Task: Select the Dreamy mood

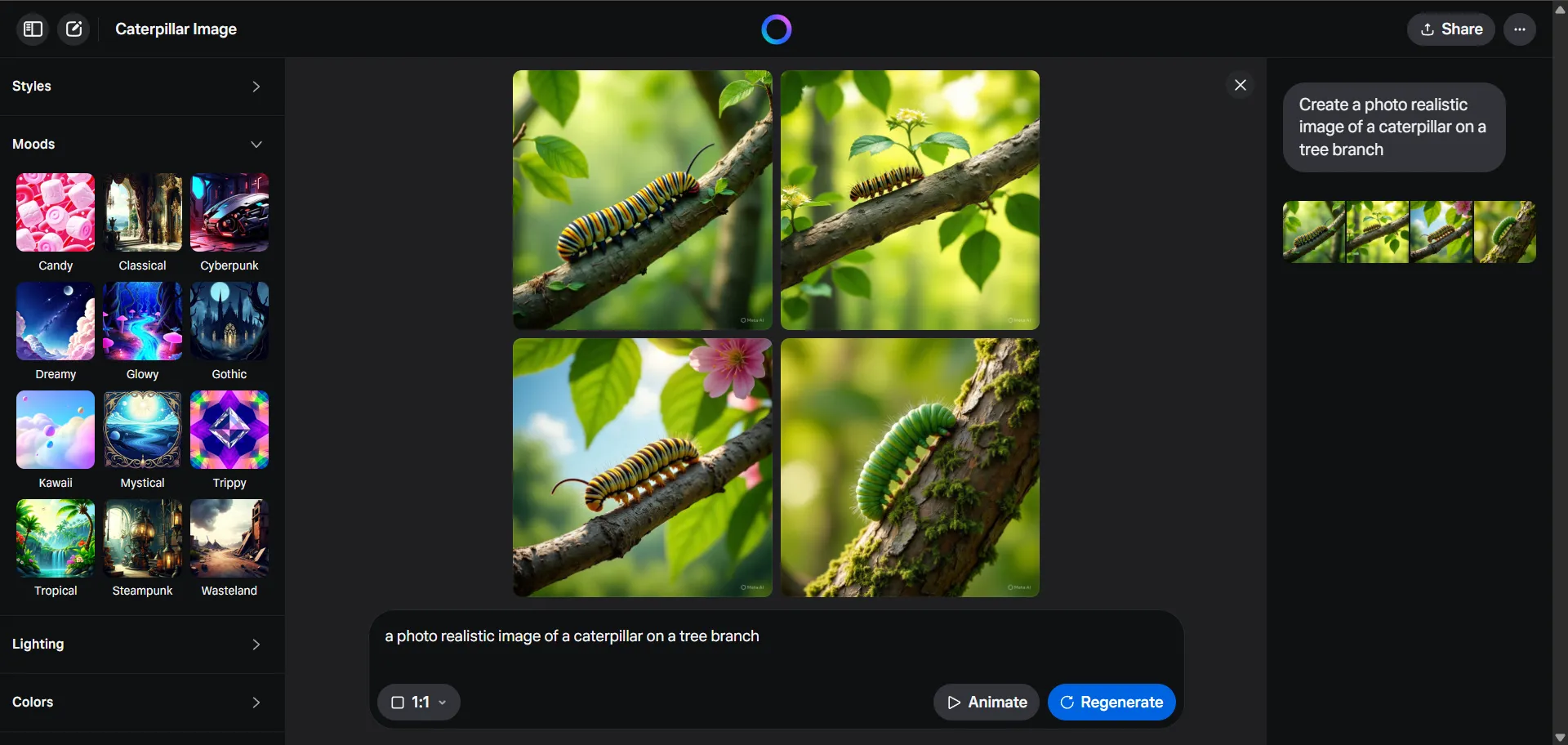Action: tap(54, 321)
